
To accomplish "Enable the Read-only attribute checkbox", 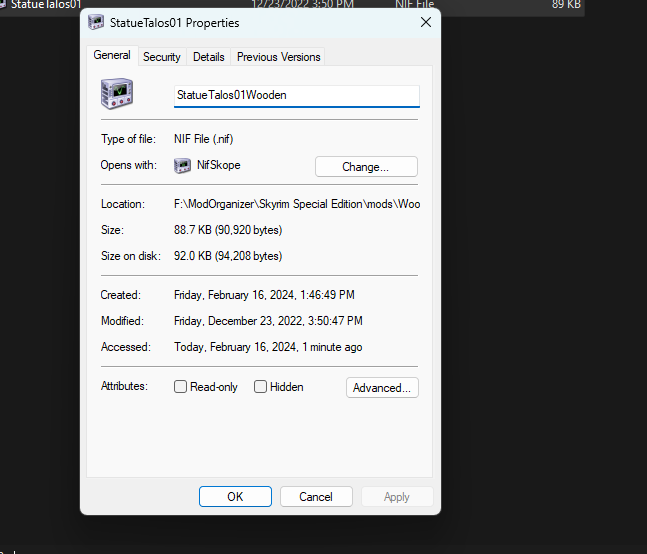I will pos(180,387).
